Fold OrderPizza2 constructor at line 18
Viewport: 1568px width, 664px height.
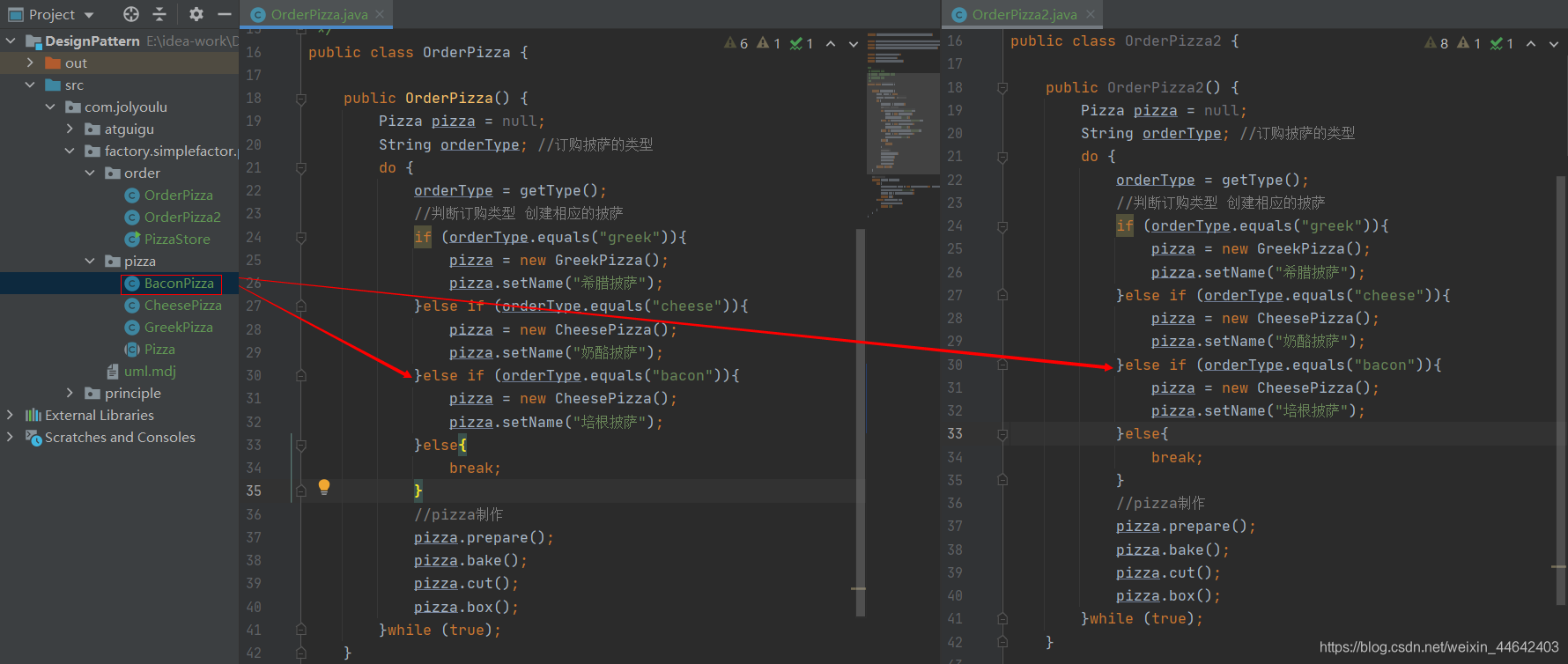1002,87
